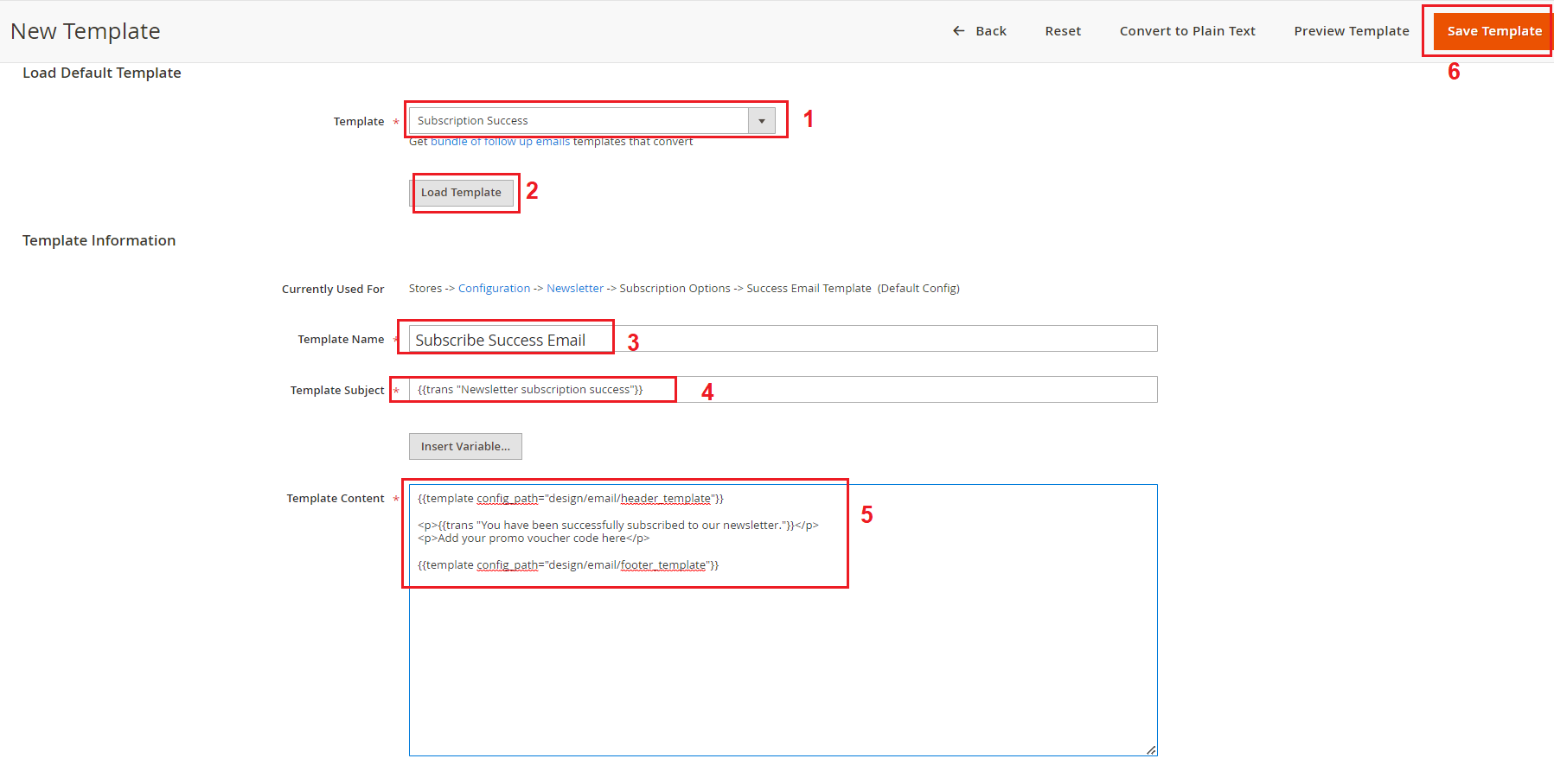The image size is (1554, 784).
Task: Click Convert to Plain Text
Action: coord(1187,31)
